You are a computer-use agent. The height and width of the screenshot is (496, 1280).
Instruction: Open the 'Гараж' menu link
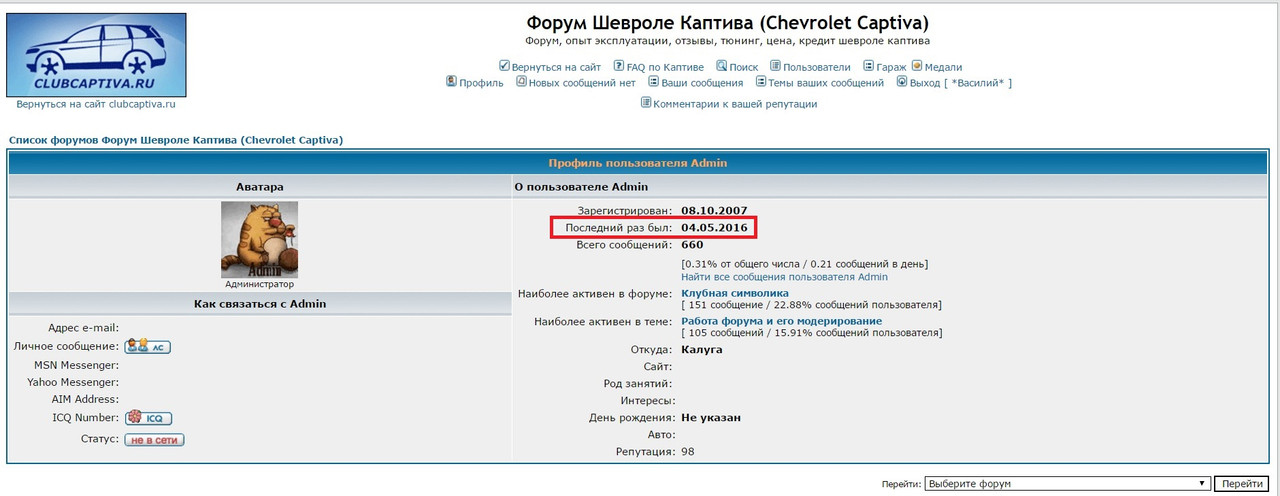pos(892,67)
